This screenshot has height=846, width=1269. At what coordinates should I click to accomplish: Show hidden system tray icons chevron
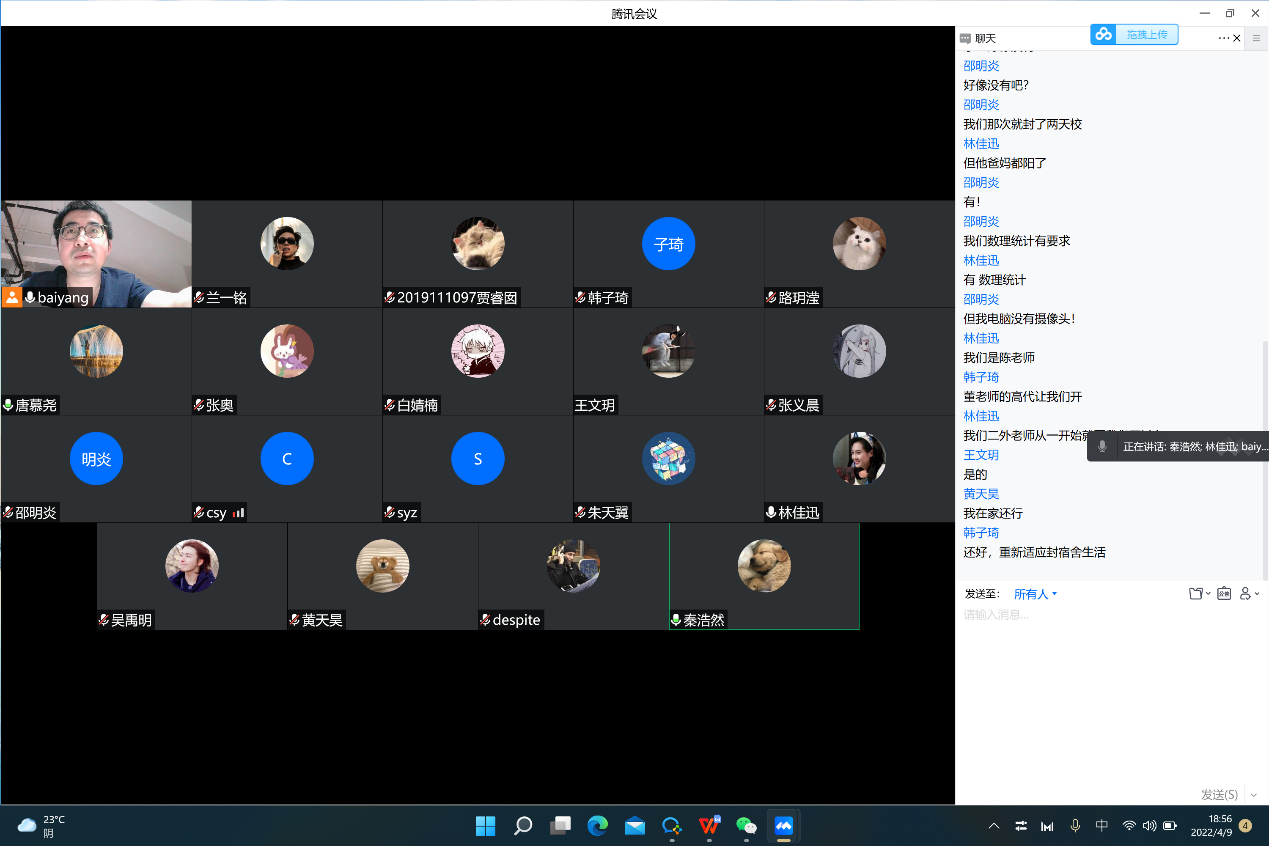click(993, 826)
